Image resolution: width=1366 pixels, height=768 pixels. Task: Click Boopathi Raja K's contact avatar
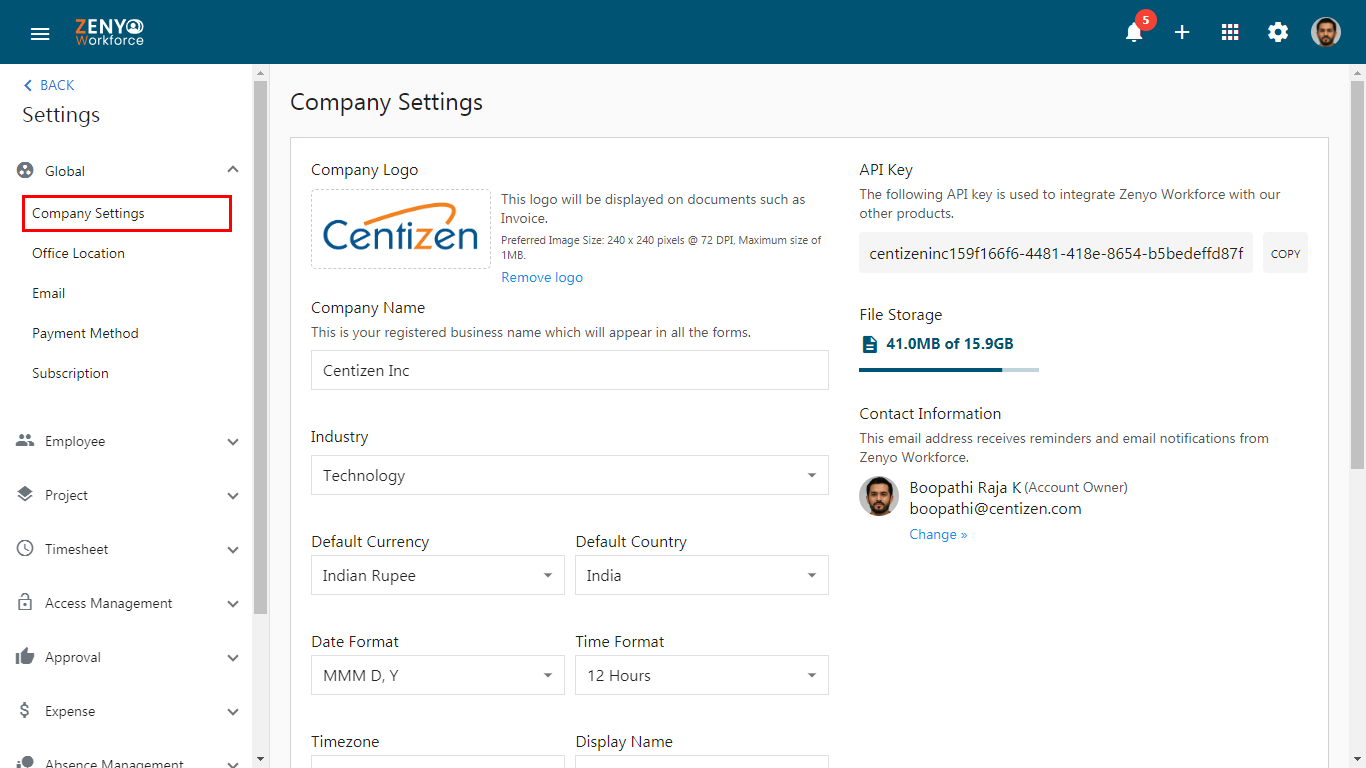click(x=879, y=496)
